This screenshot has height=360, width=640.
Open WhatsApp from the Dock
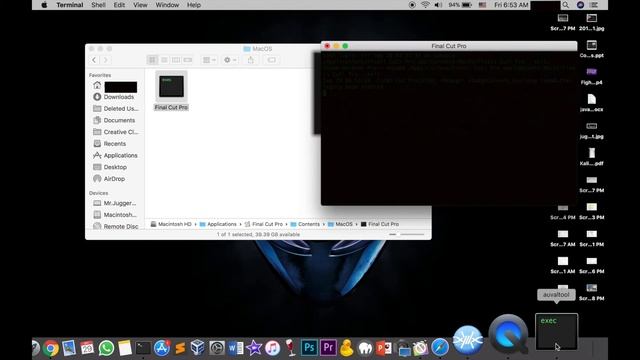tap(106, 348)
